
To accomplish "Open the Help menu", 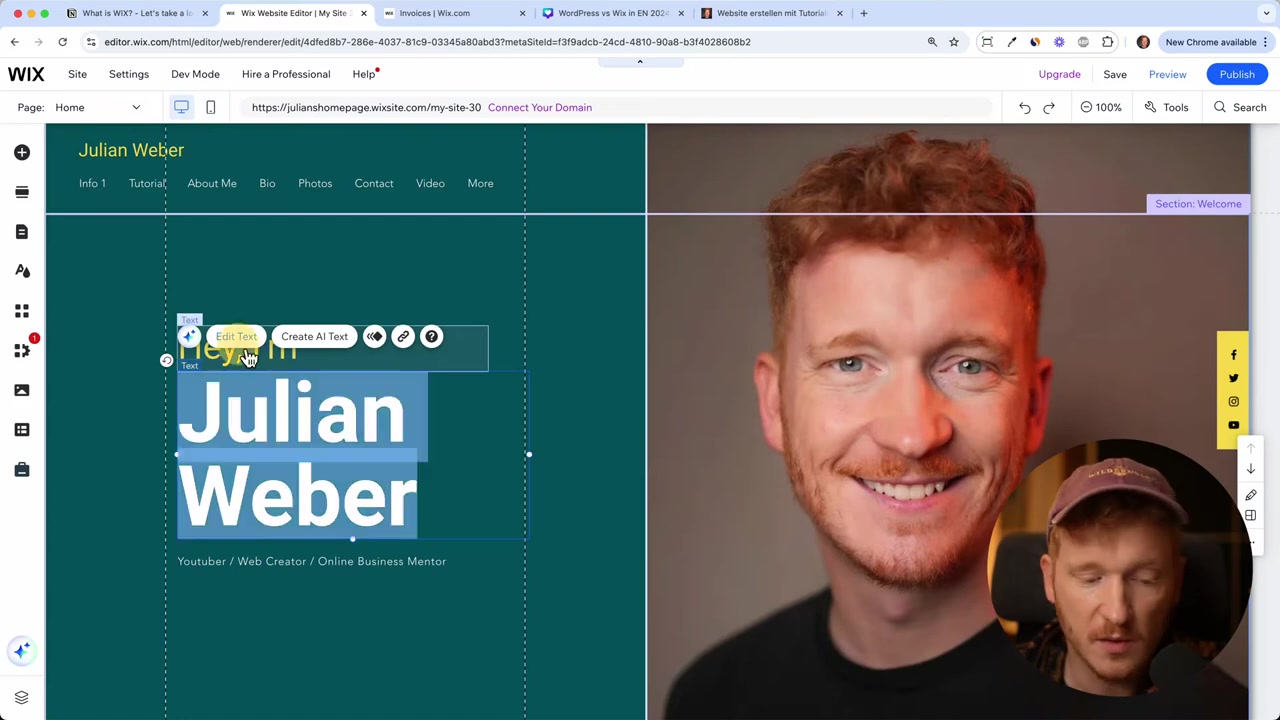I will [364, 74].
